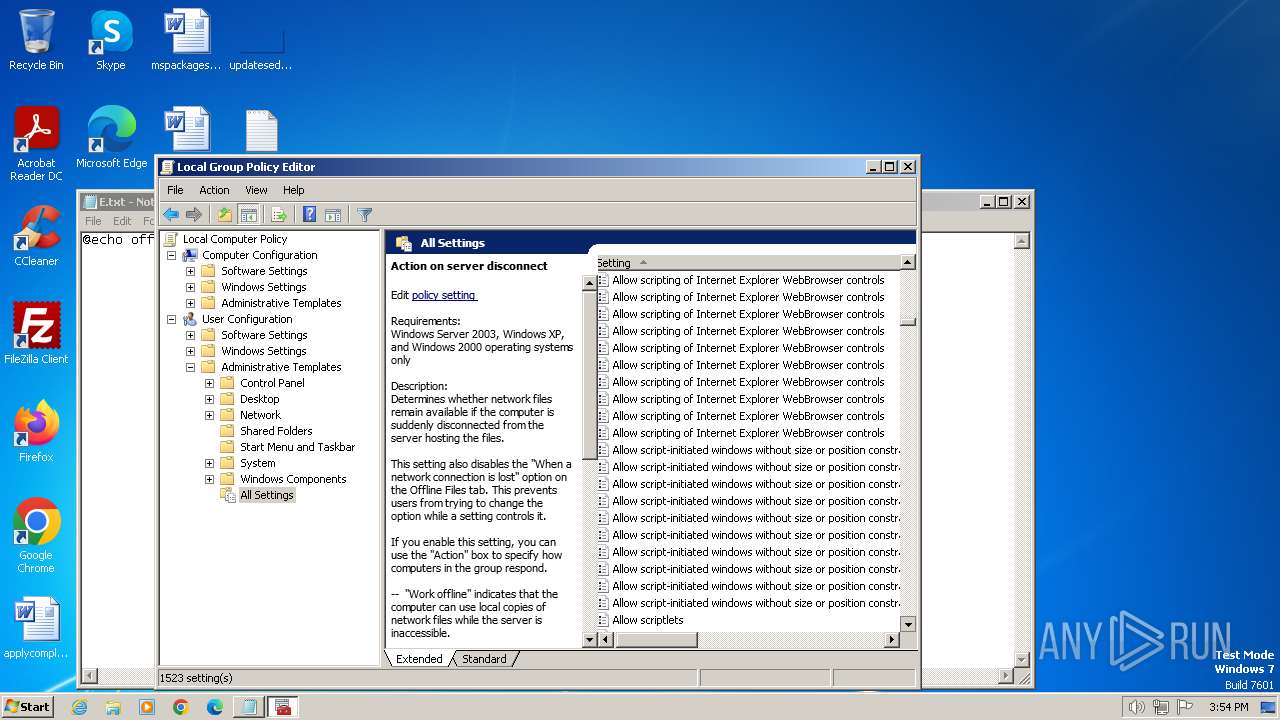The height and width of the screenshot is (720, 1280).
Task: Switch to the Extended tab
Action: tap(419, 659)
